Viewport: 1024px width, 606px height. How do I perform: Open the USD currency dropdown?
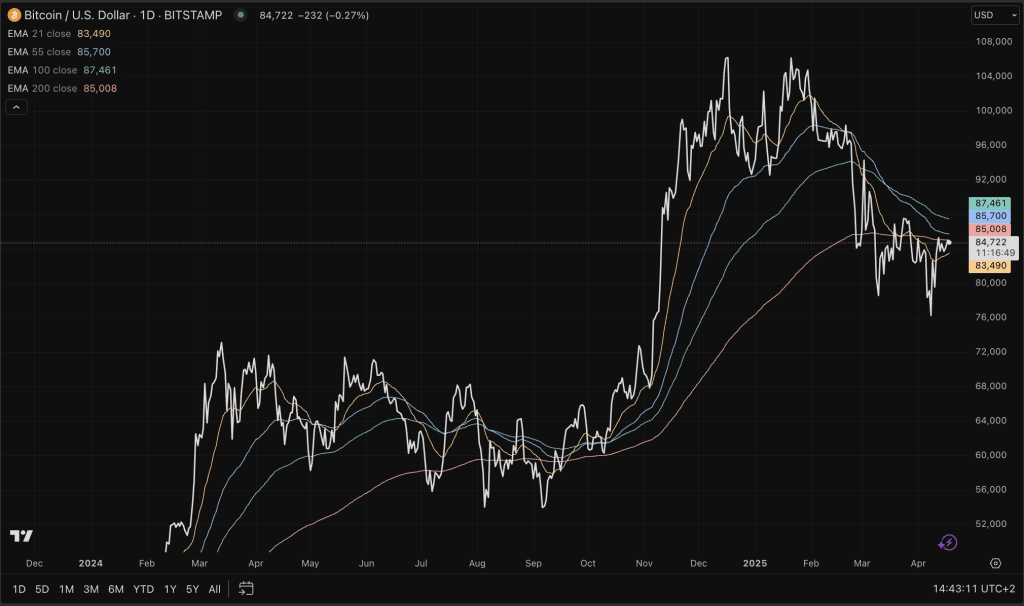[995, 15]
